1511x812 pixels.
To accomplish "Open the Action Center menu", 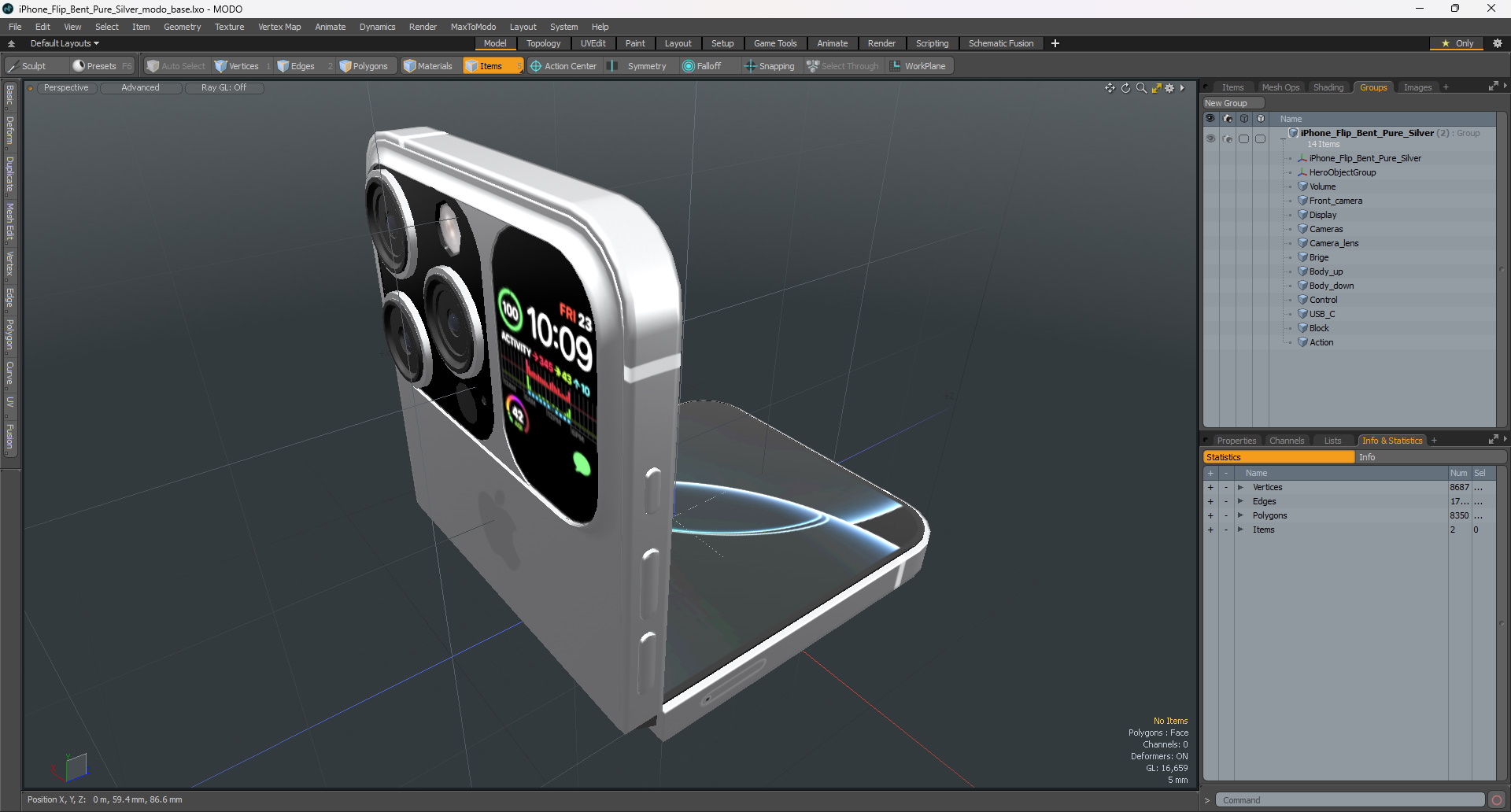I will pos(563,66).
